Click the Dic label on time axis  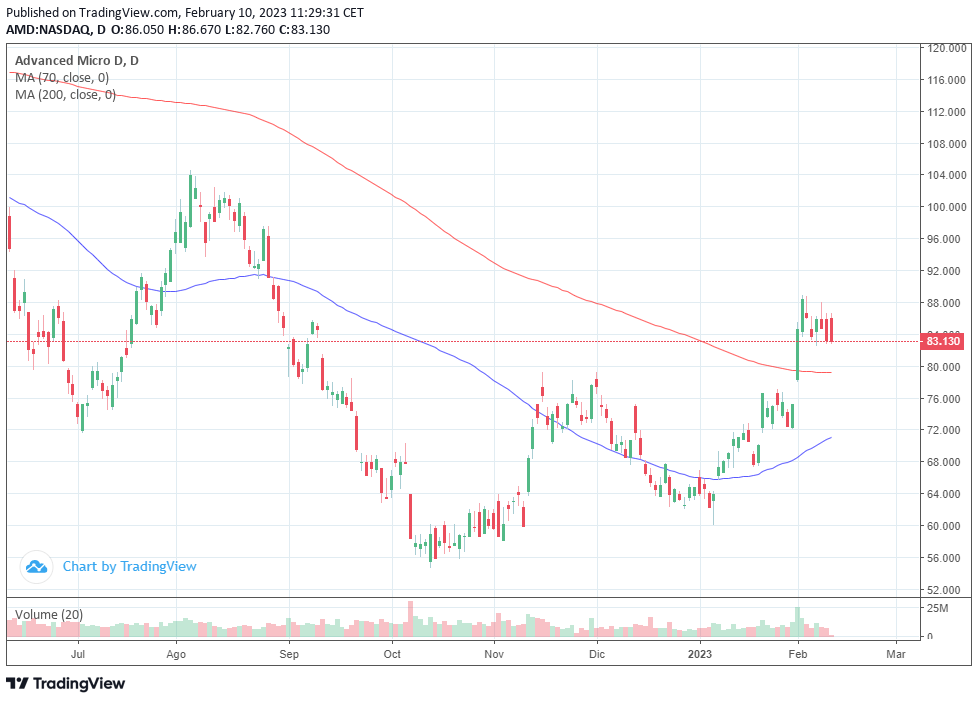[x=597, y=654]
